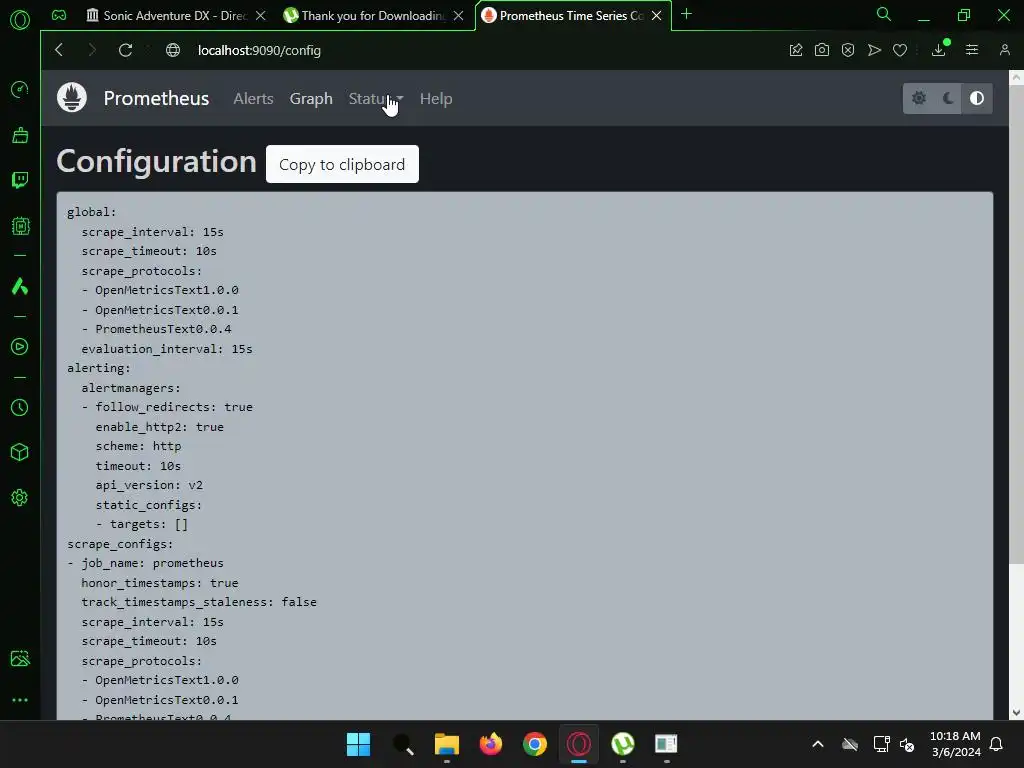This screenshot has width=1024, height=768.
Task: Open Player icon in sidebar
Action: tap(20, 347)
